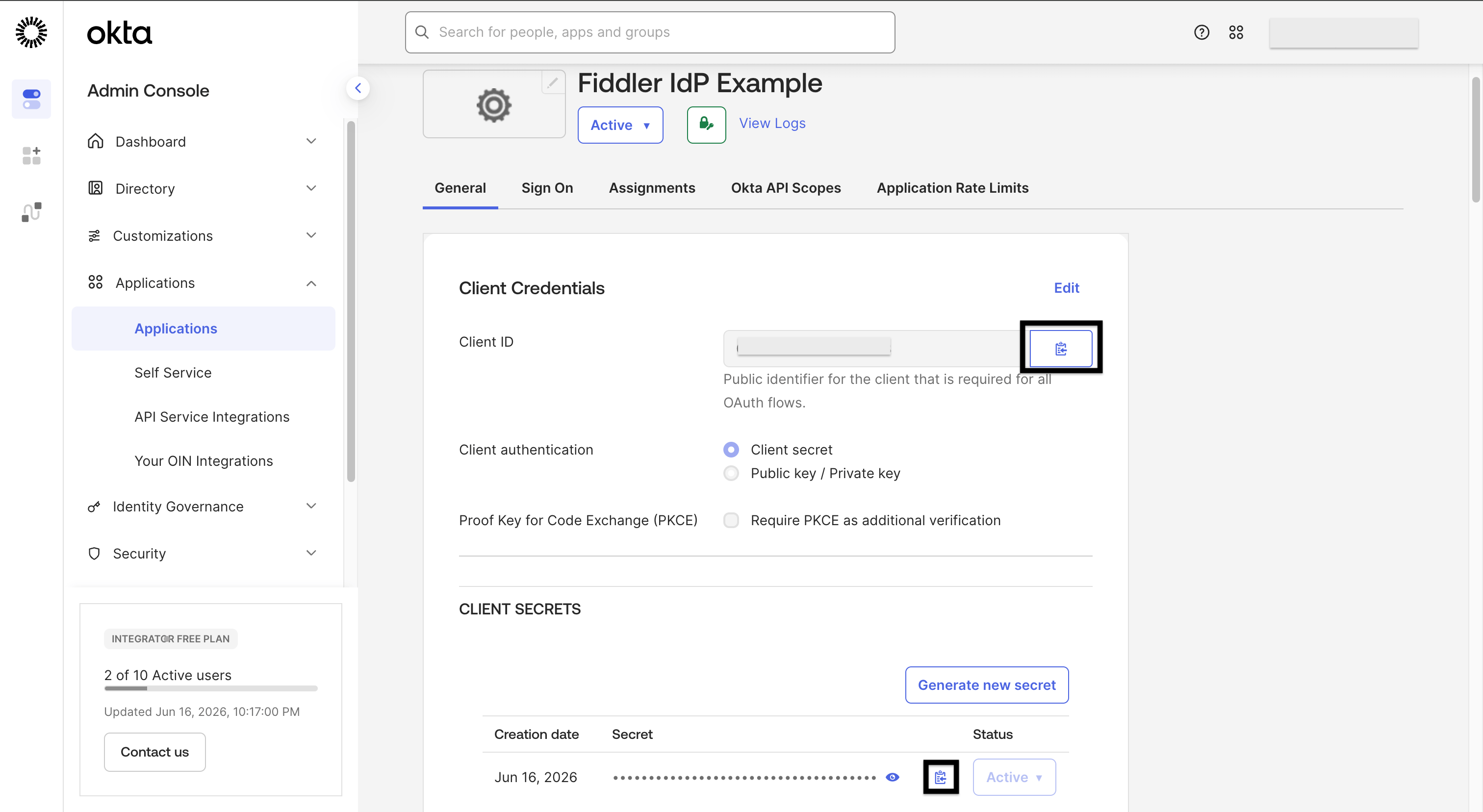Click the Identity Governance key icon
This screenshot has height=812, width=1483.
click(x=94, y=507)
